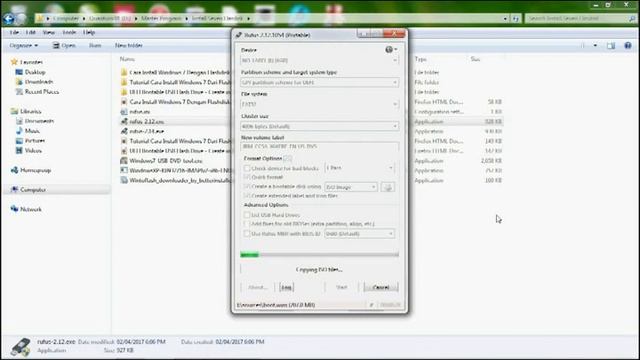Click the New volume label field
This screenshot has width=640, height=360.
[319, 146]
